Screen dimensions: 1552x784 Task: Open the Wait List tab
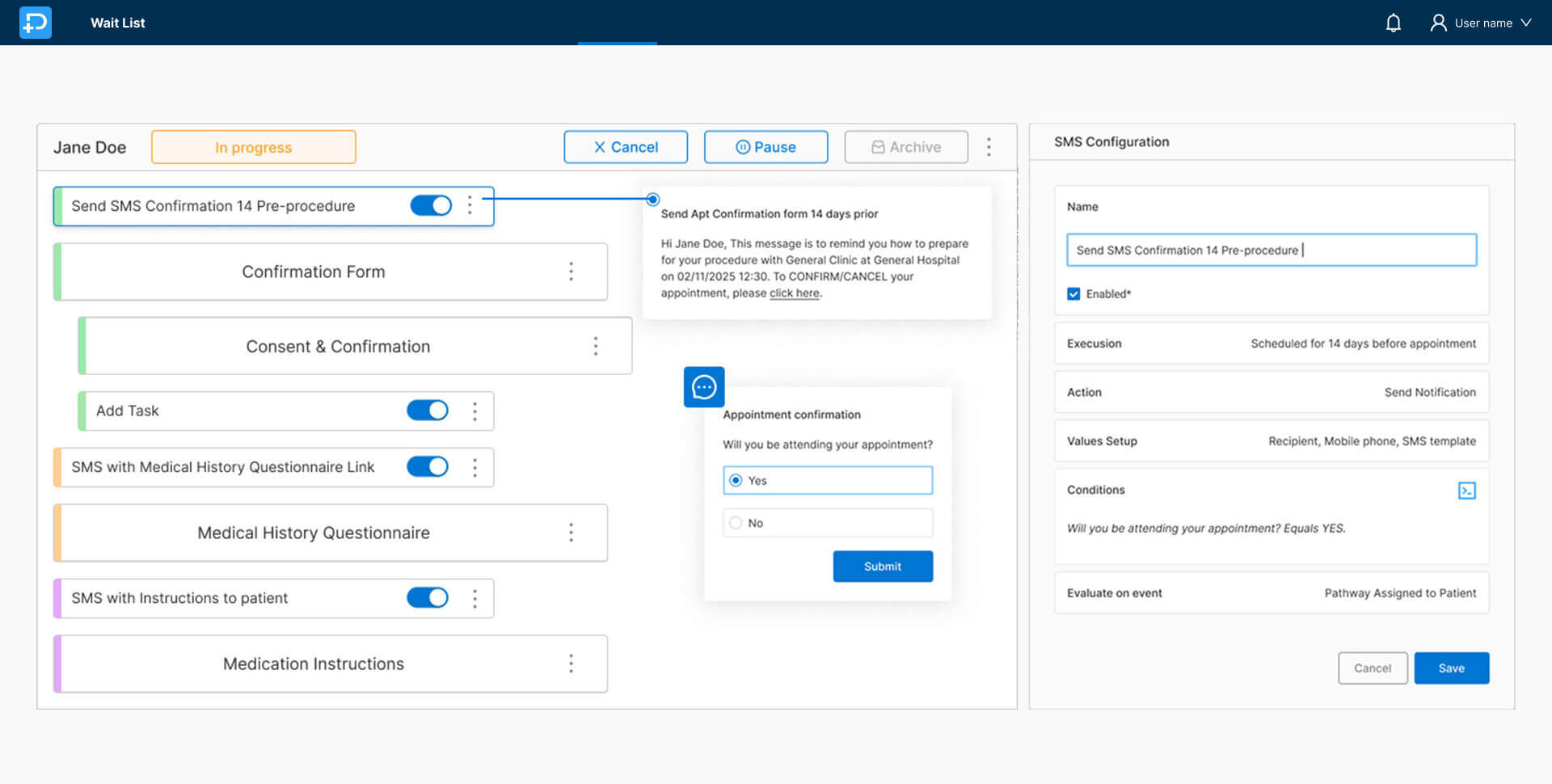click(118, 23)
